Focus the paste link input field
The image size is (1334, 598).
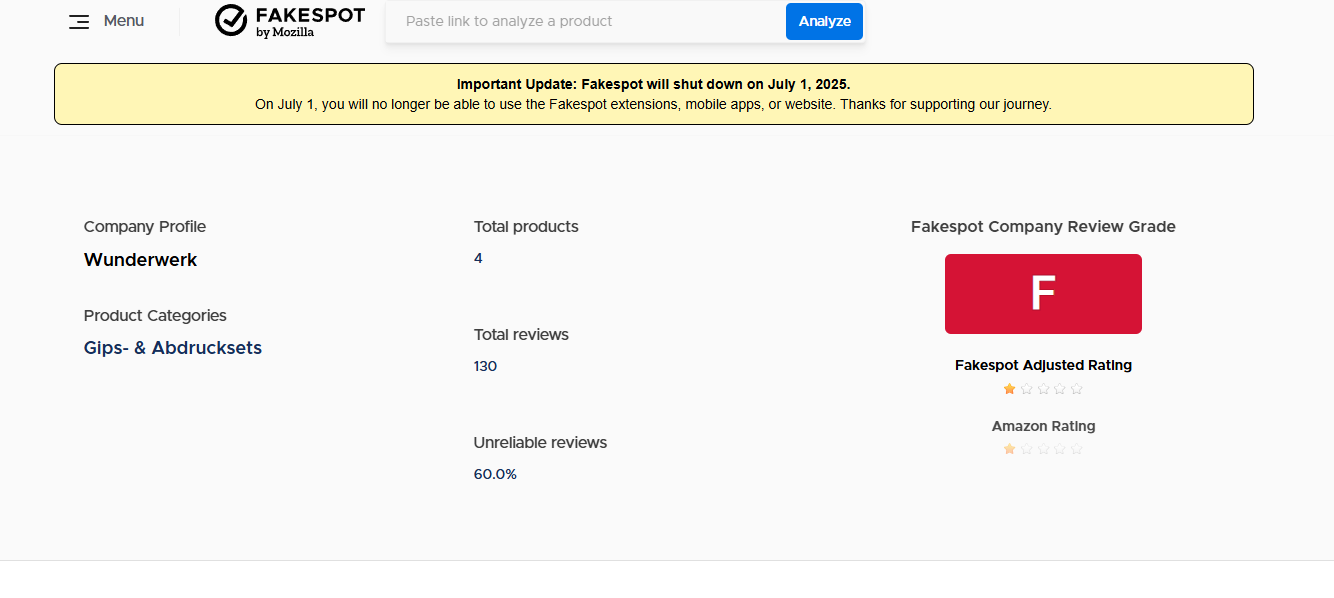[x=586, y=21]
